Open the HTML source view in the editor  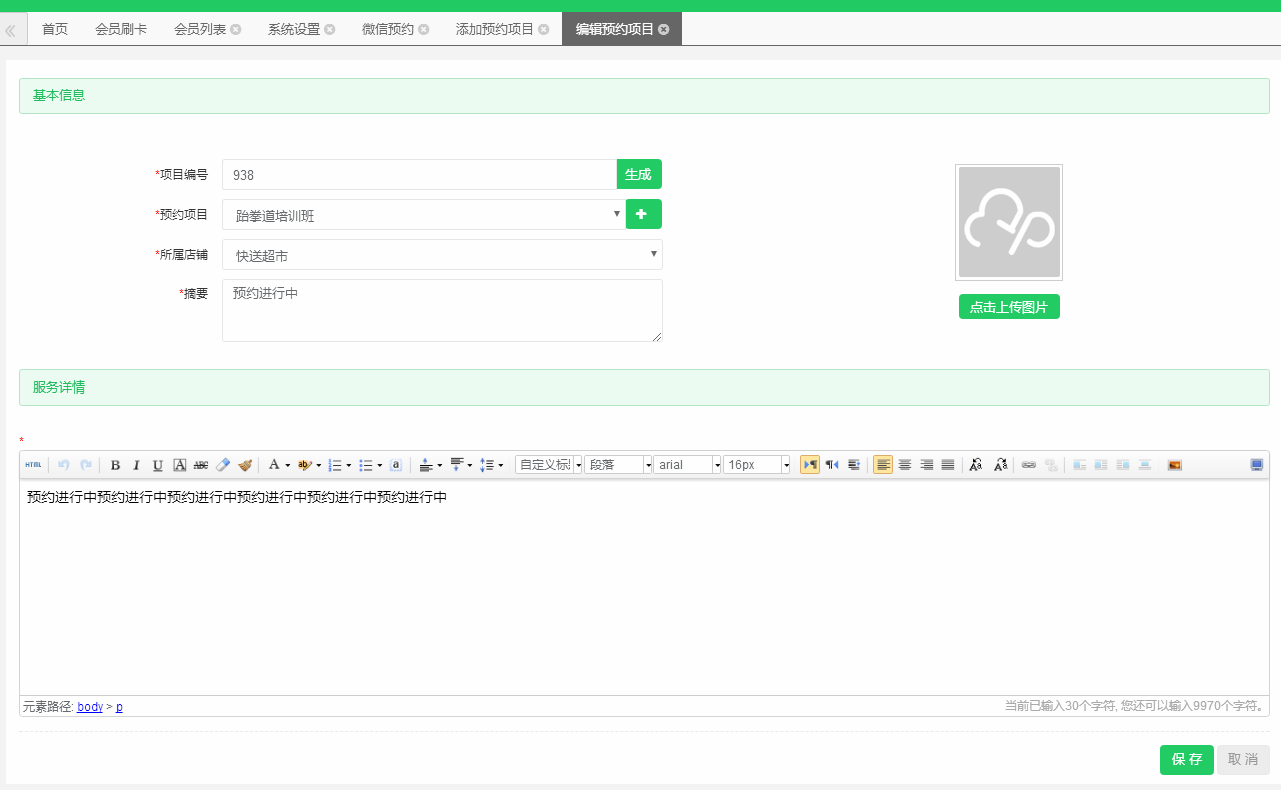(33, 465)
